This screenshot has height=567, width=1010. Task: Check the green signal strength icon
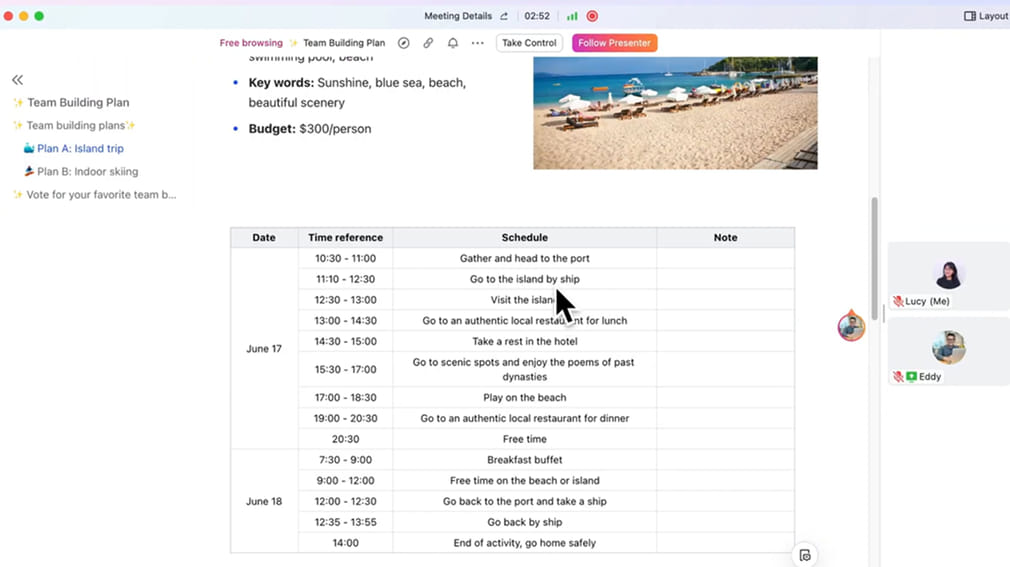572,16
